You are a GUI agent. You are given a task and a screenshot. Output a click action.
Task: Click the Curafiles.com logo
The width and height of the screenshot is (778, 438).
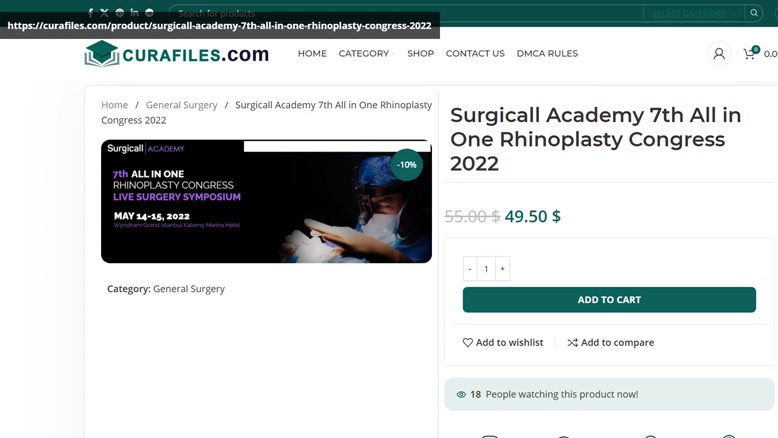(x=177, y=54)
